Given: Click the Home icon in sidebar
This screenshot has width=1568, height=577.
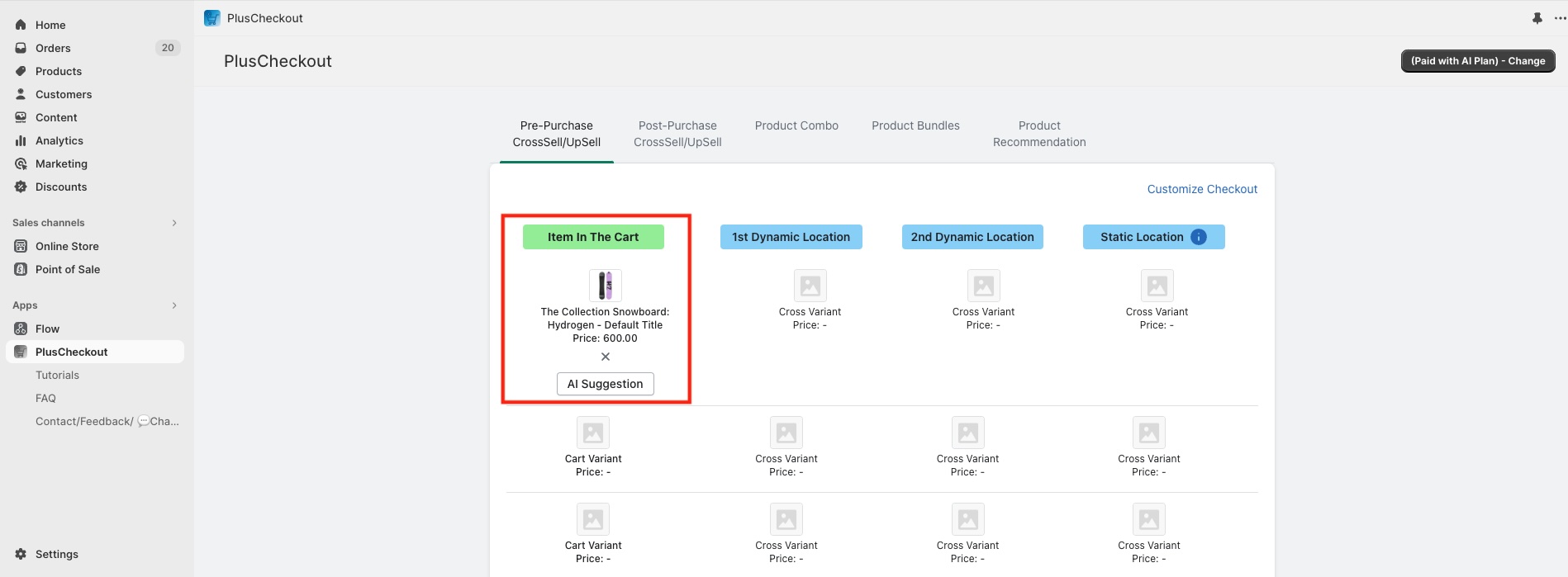Looking at the screenshot, I should (x=21, y=25).
